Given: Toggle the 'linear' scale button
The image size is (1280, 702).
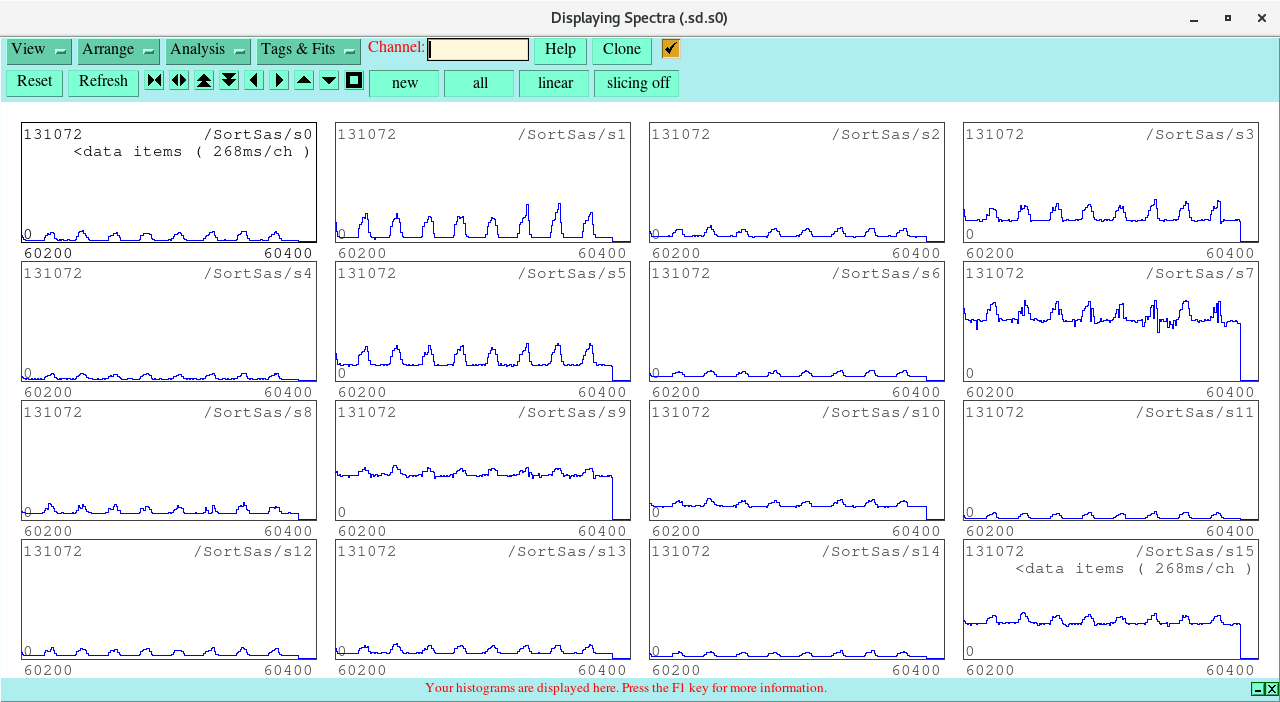Looking at the screenshot, I should pyautogui.click(x=554, y=83).
